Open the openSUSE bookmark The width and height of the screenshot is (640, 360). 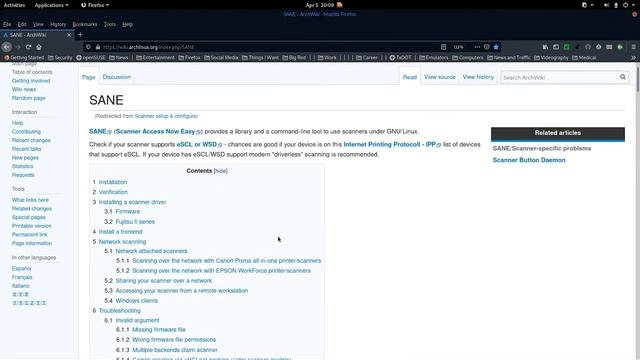(91, 58)
